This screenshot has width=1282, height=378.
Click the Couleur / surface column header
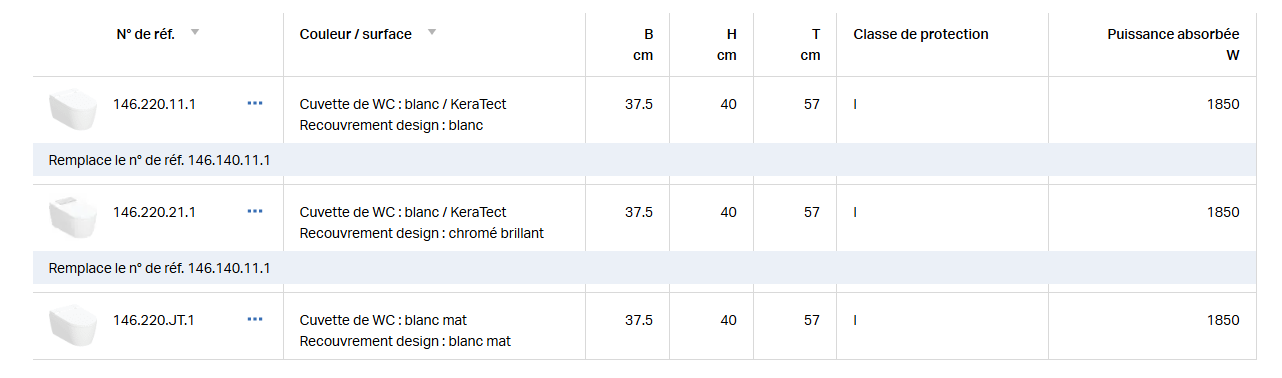355,34
